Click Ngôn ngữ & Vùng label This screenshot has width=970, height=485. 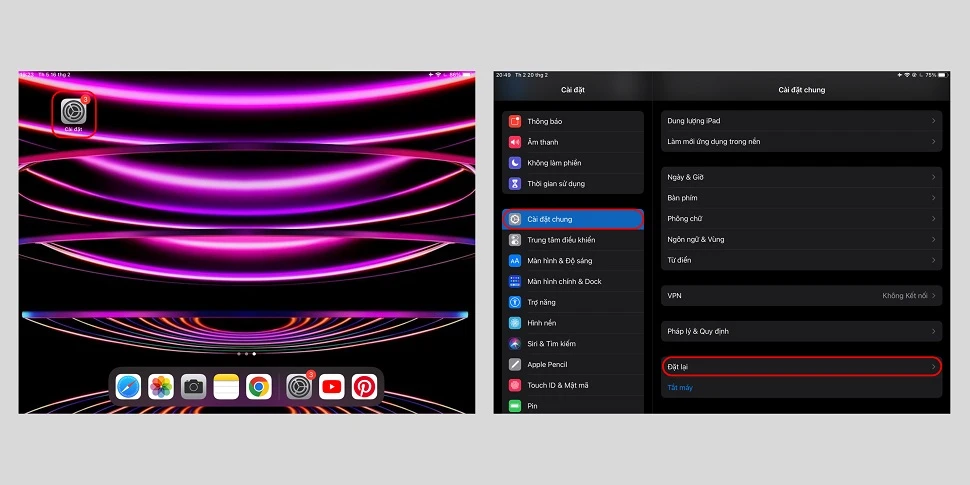[x=696, y=239]
